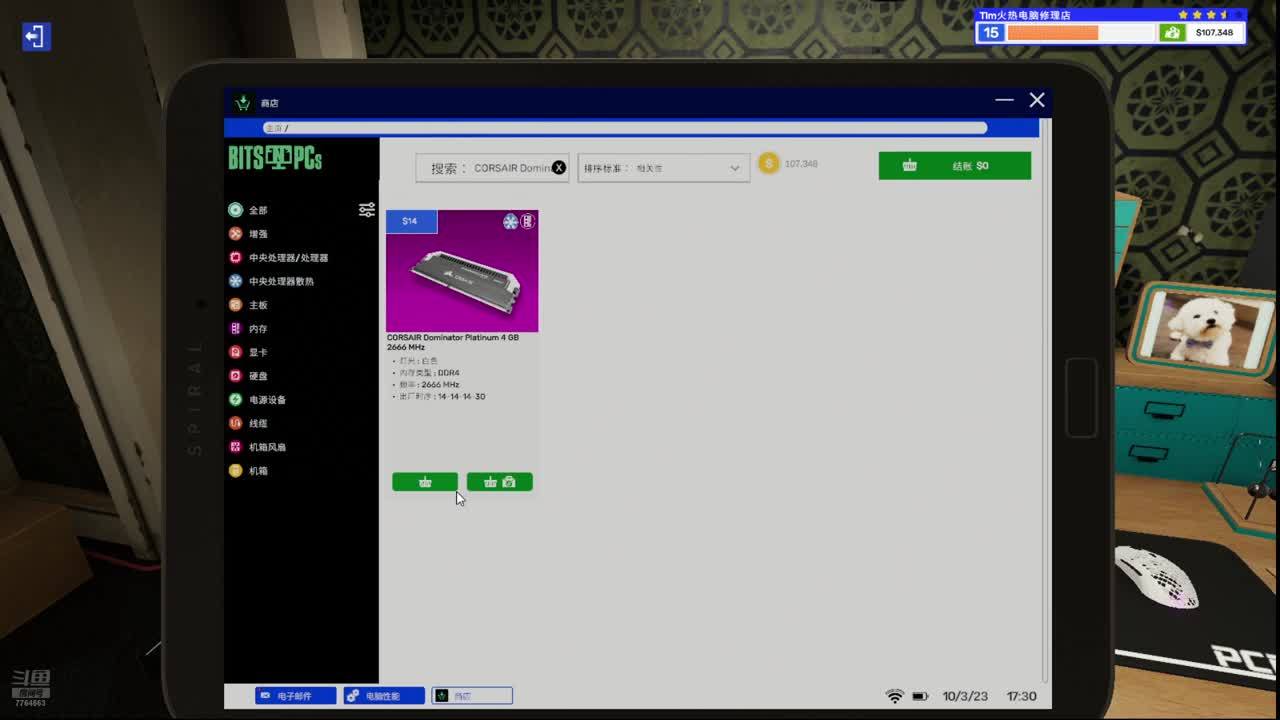The height and width of the screenshot is (720, 1280).
Task: Click the 主页 home breadcrumb link
Action: 274,128
